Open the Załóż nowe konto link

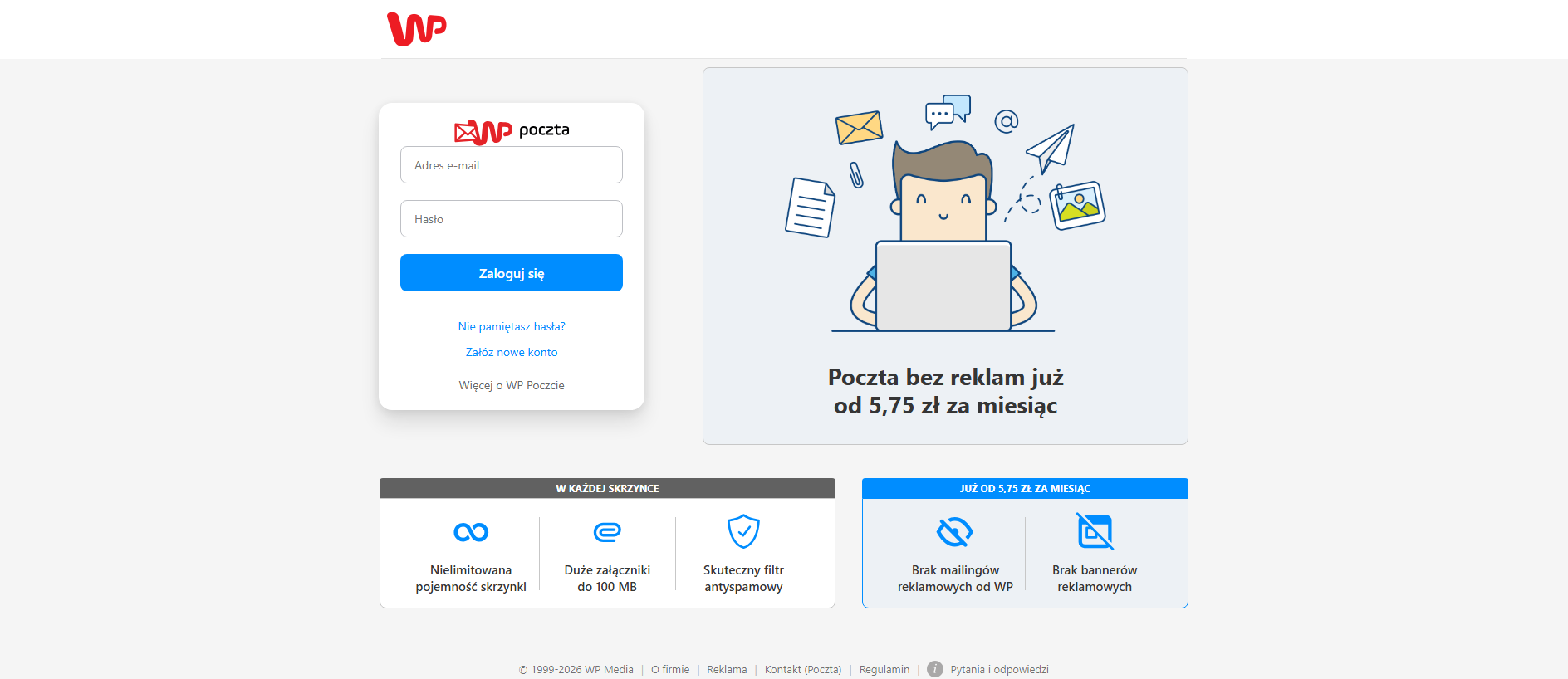[x=512, y=352]
